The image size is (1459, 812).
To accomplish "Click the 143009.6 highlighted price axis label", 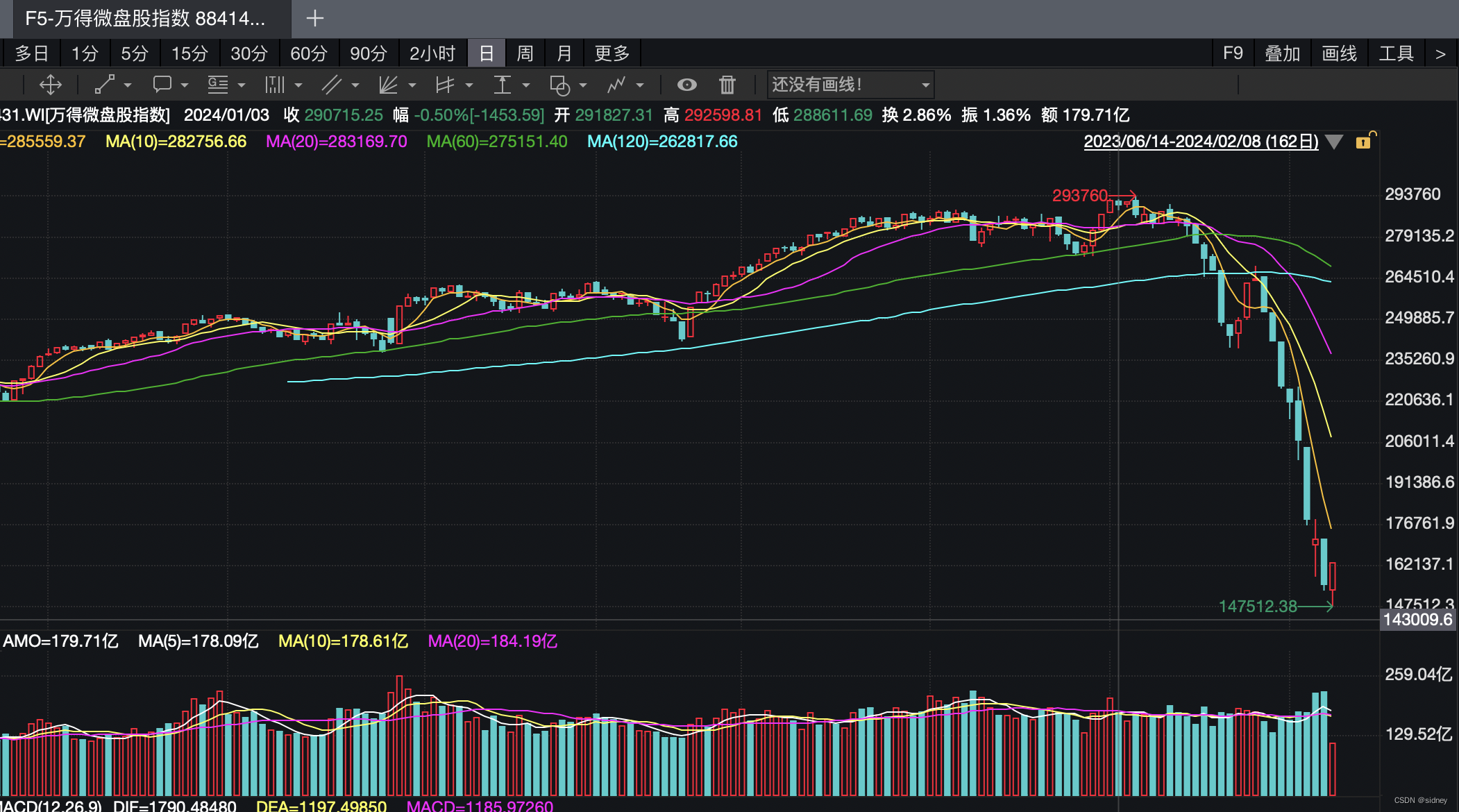I will [1417, 620].
